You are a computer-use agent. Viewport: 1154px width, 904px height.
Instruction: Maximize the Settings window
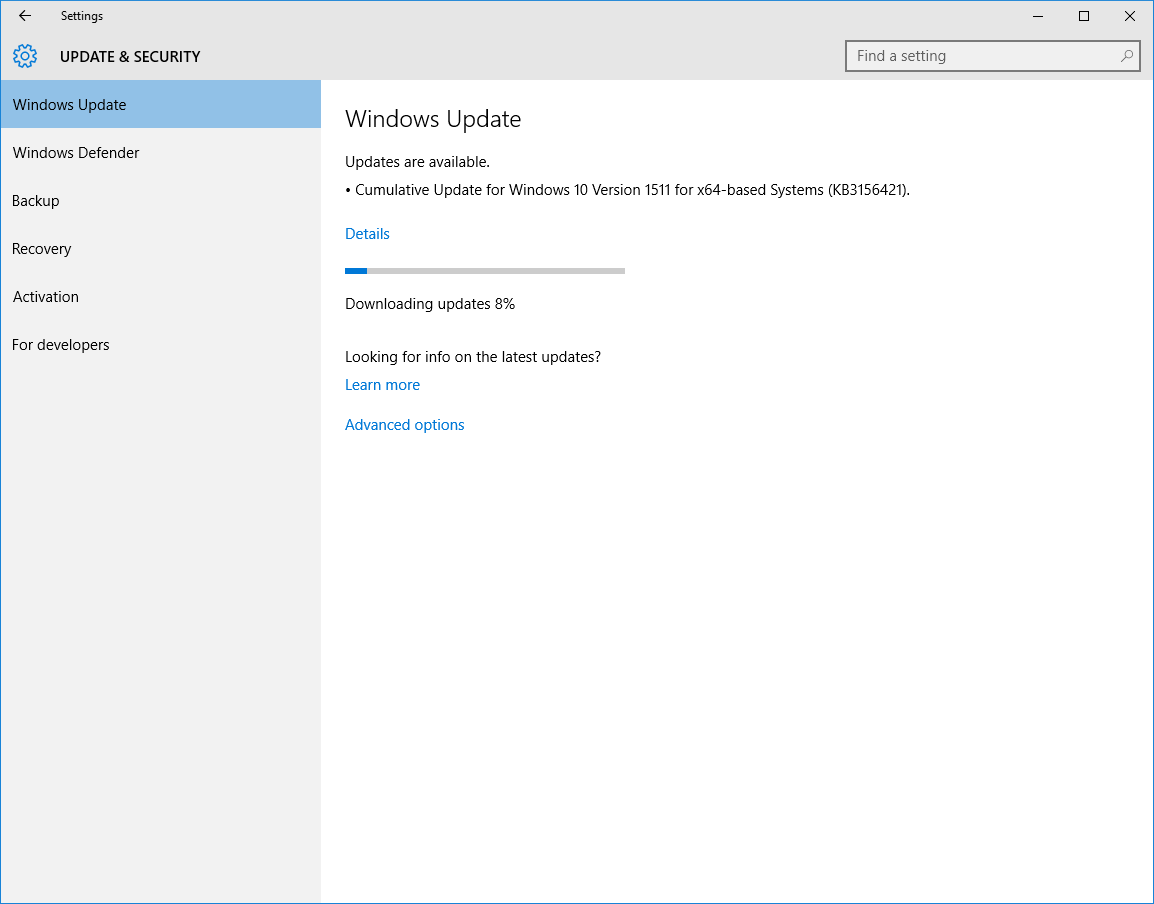(x=1084, y=16)
